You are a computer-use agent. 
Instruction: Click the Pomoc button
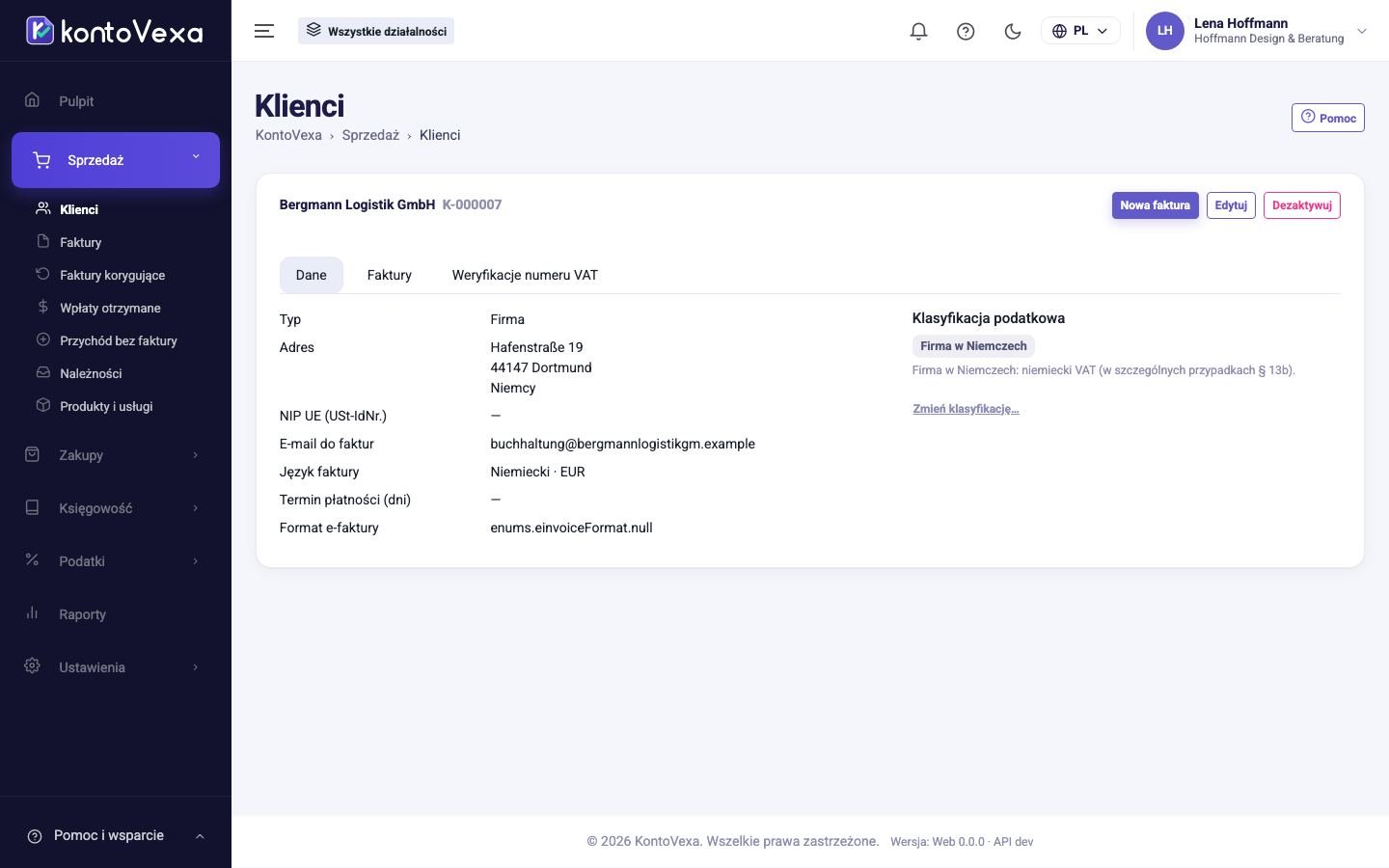pos(1328,118)
